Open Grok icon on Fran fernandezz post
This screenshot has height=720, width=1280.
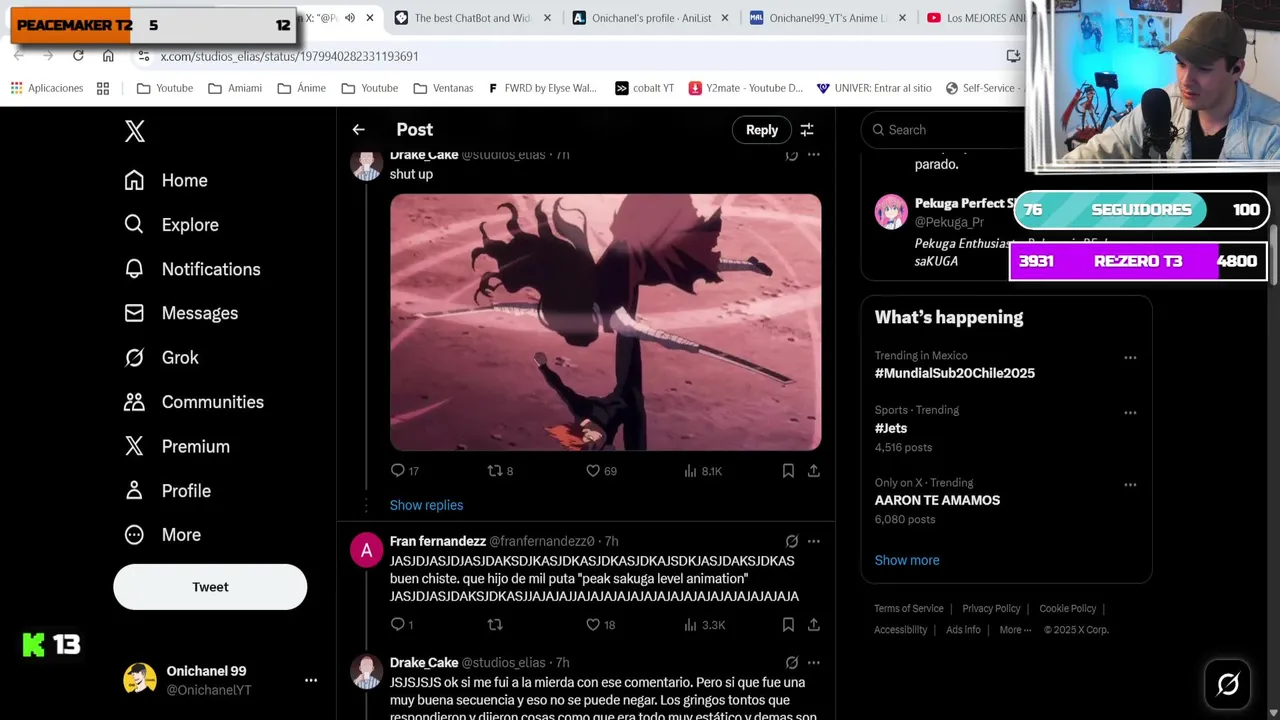791,541
